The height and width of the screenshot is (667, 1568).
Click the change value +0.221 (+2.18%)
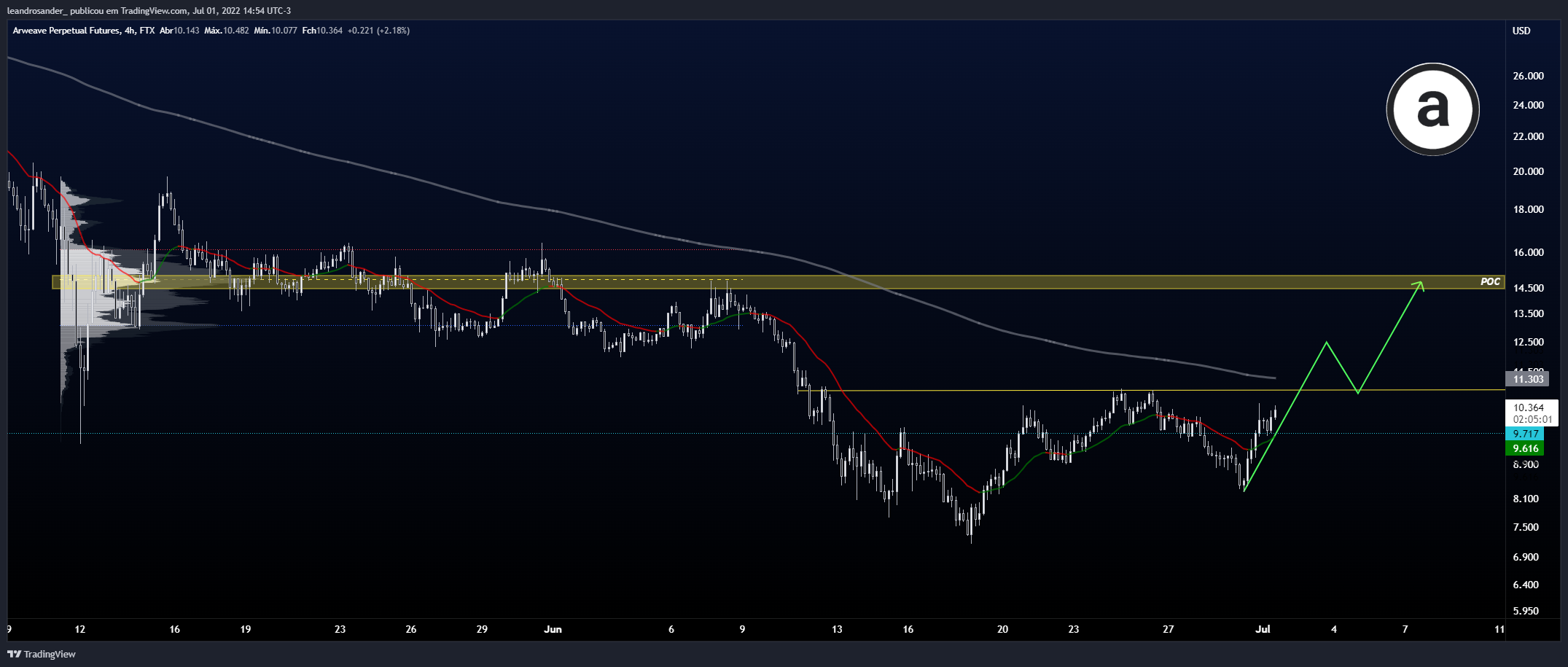pos(378,31)
